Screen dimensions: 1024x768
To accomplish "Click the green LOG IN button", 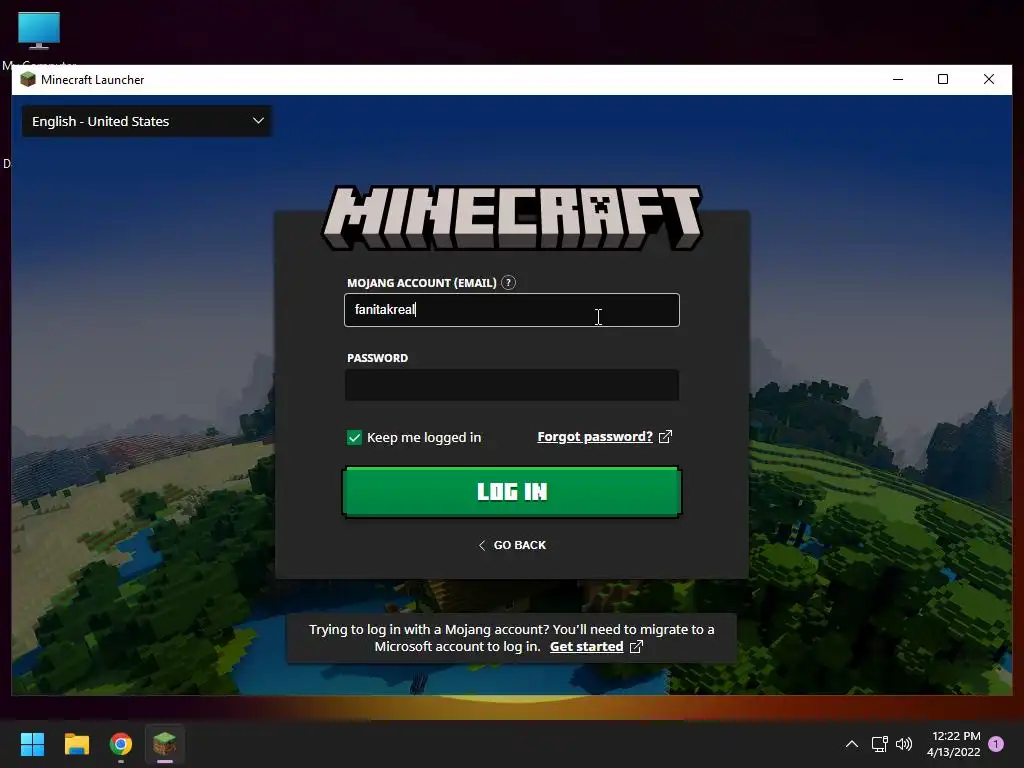I will pyautogui.click(x=512, y=492).
